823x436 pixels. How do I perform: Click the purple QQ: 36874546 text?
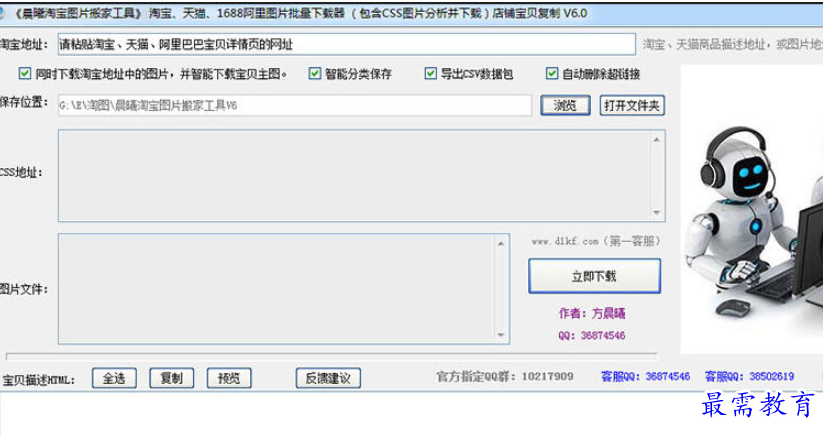[592, 335]
